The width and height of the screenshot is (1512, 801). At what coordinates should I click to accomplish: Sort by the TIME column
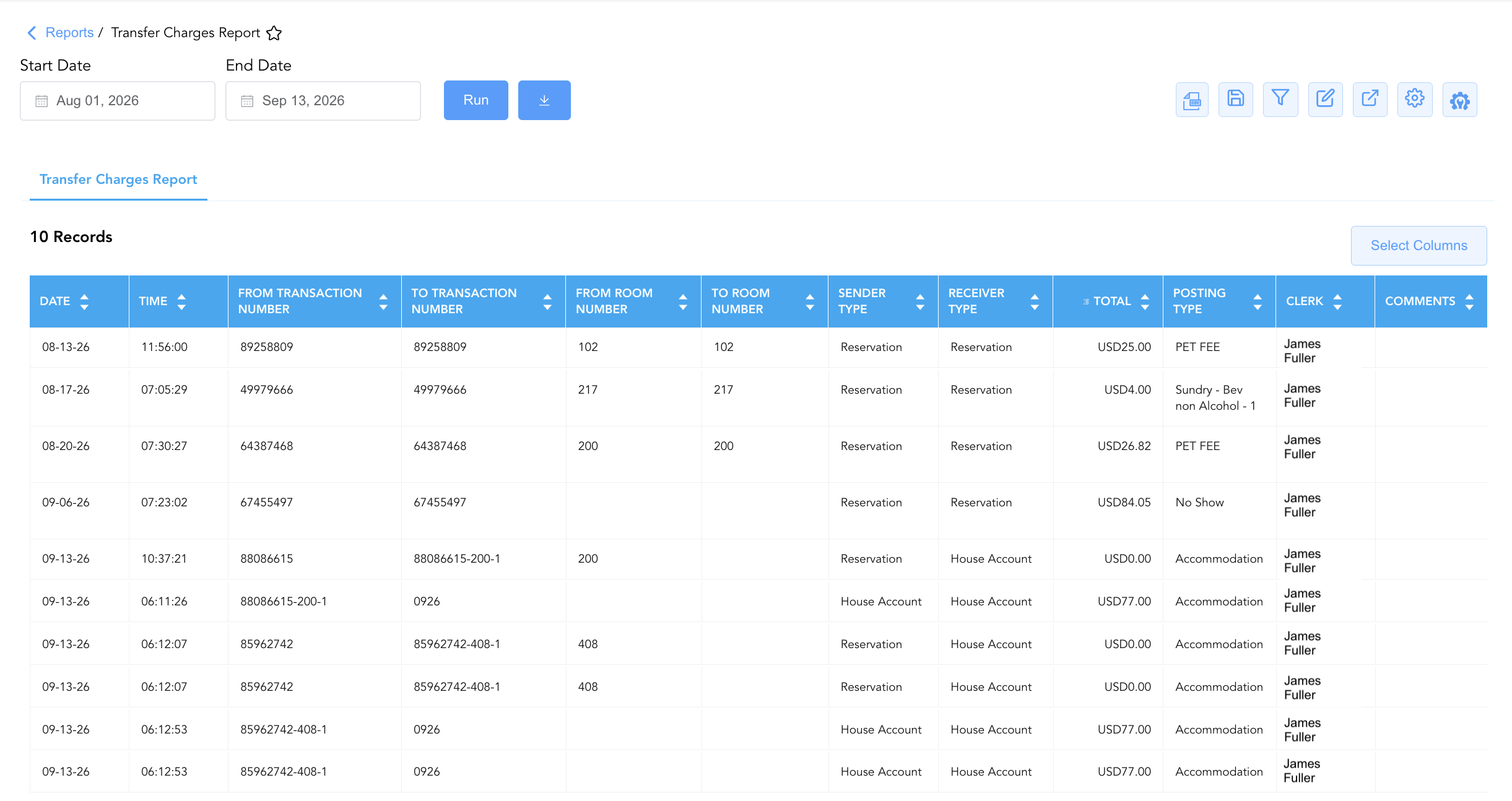pyautogui.click(x=181, y=301)
